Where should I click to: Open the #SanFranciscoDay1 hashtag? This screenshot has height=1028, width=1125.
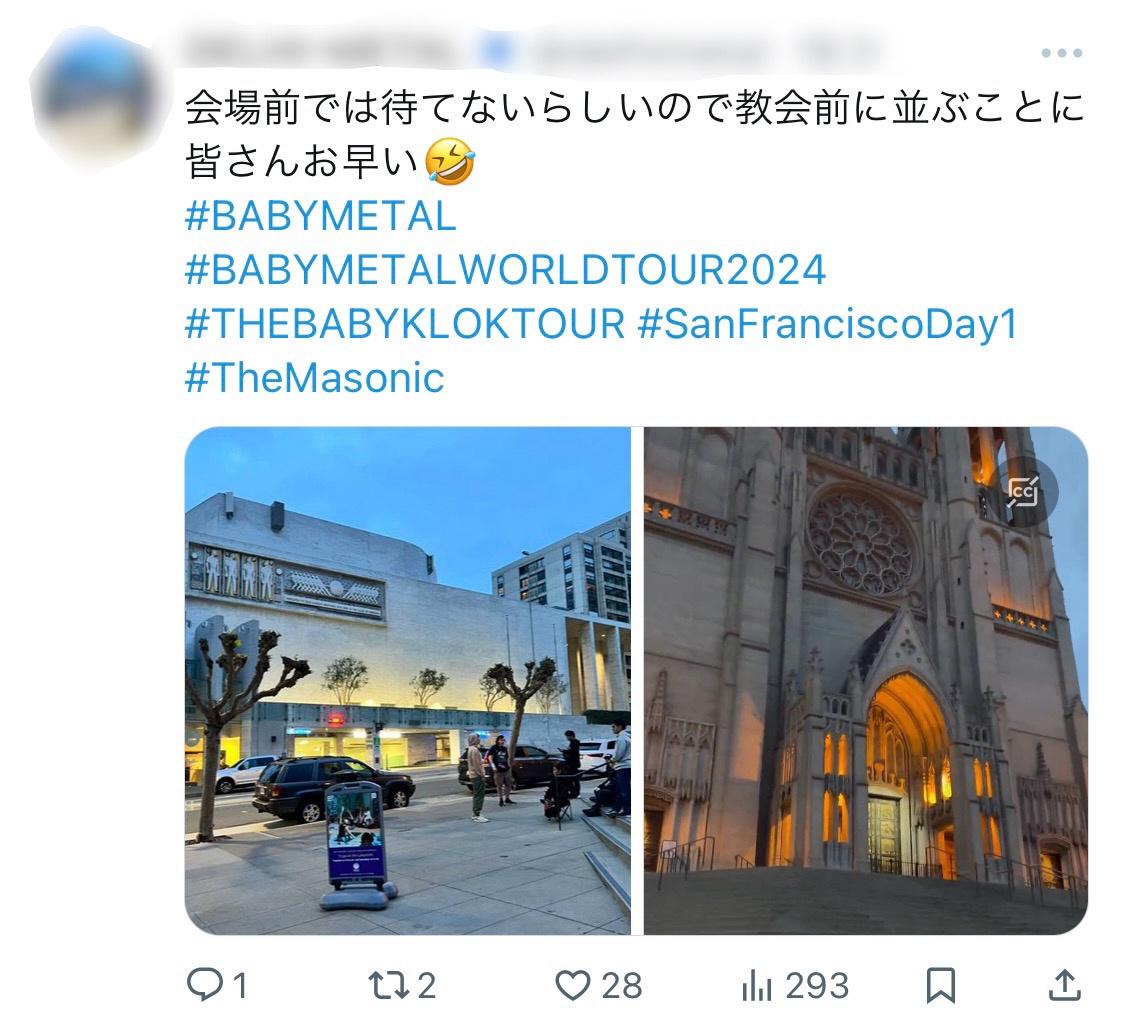tap(826, 324)
